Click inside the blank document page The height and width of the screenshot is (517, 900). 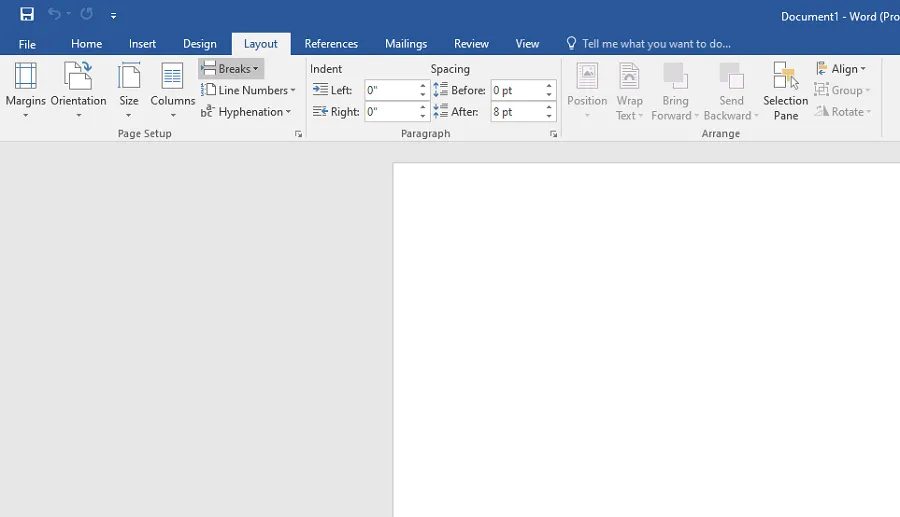[646, 340]
